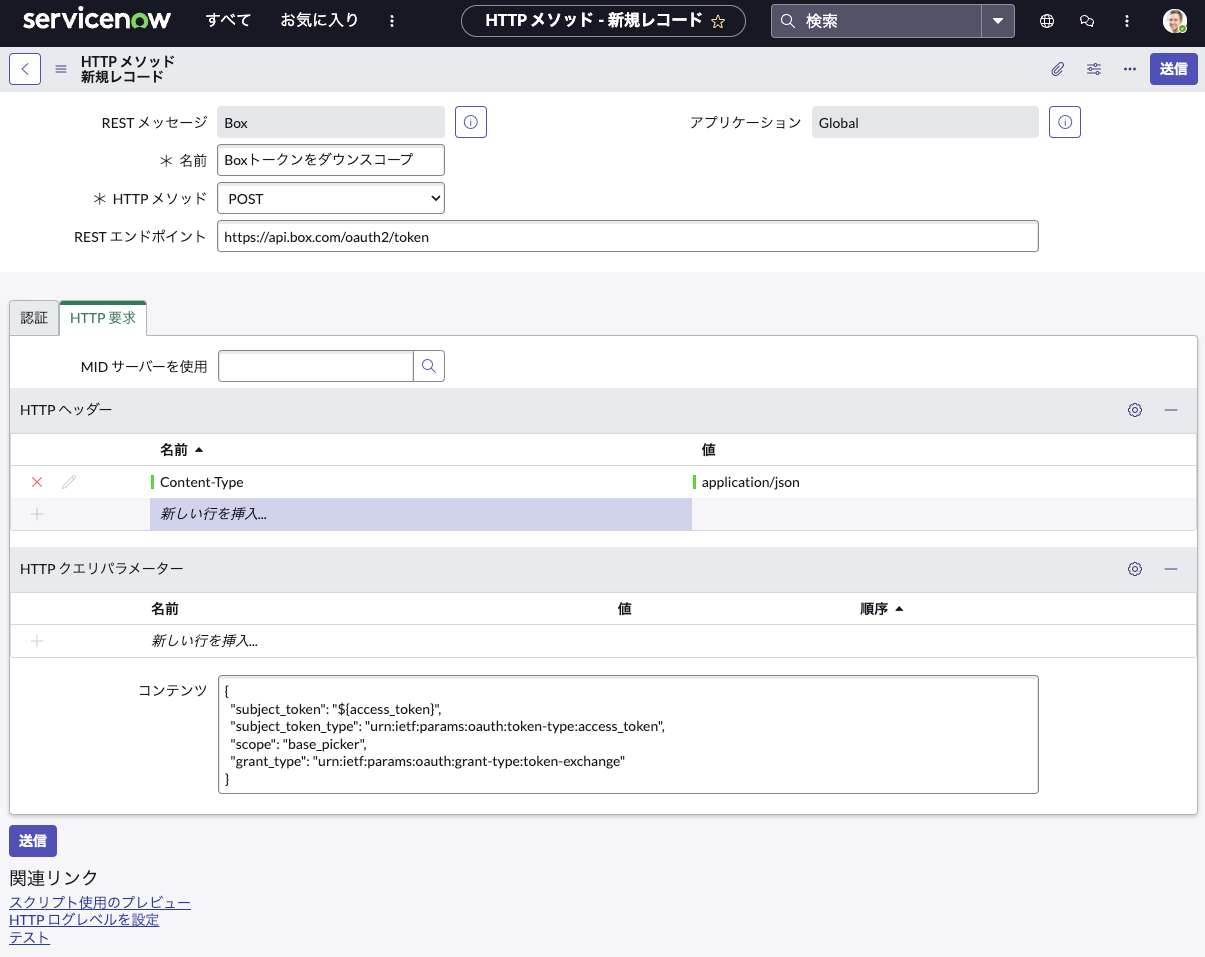
Task: Show info for アプリケーション Global record
Action: [1065, 122]
